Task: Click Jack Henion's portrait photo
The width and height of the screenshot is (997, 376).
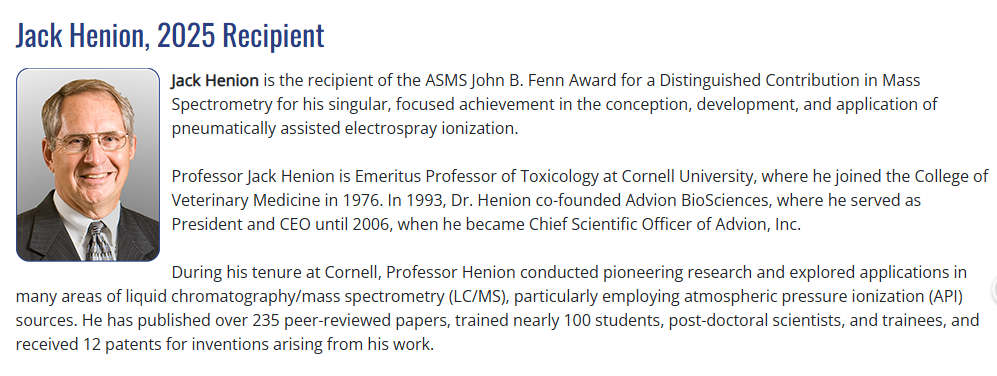Action: click(x=88, y=165)
